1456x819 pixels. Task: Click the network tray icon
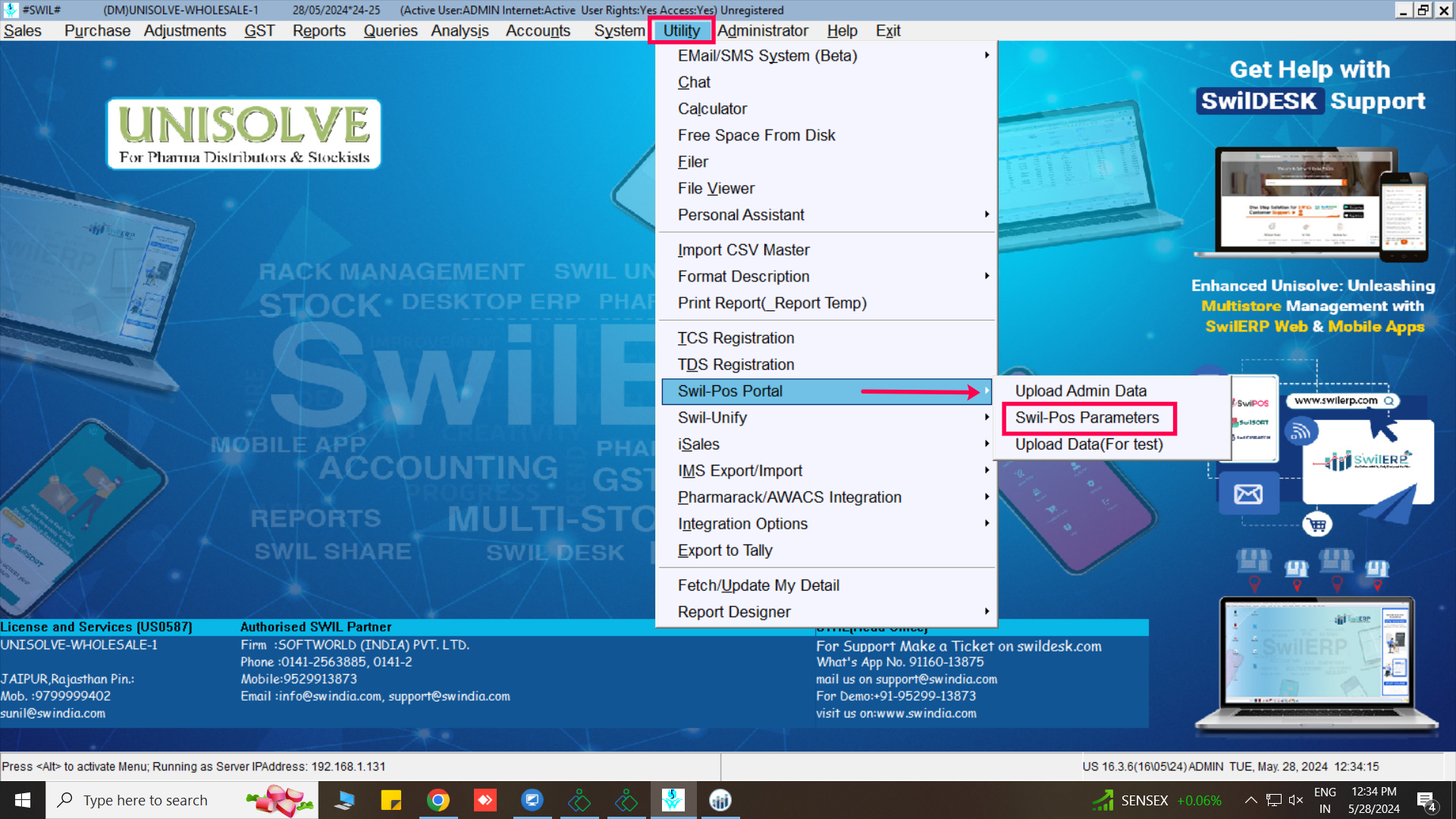tap(1274, 800)
